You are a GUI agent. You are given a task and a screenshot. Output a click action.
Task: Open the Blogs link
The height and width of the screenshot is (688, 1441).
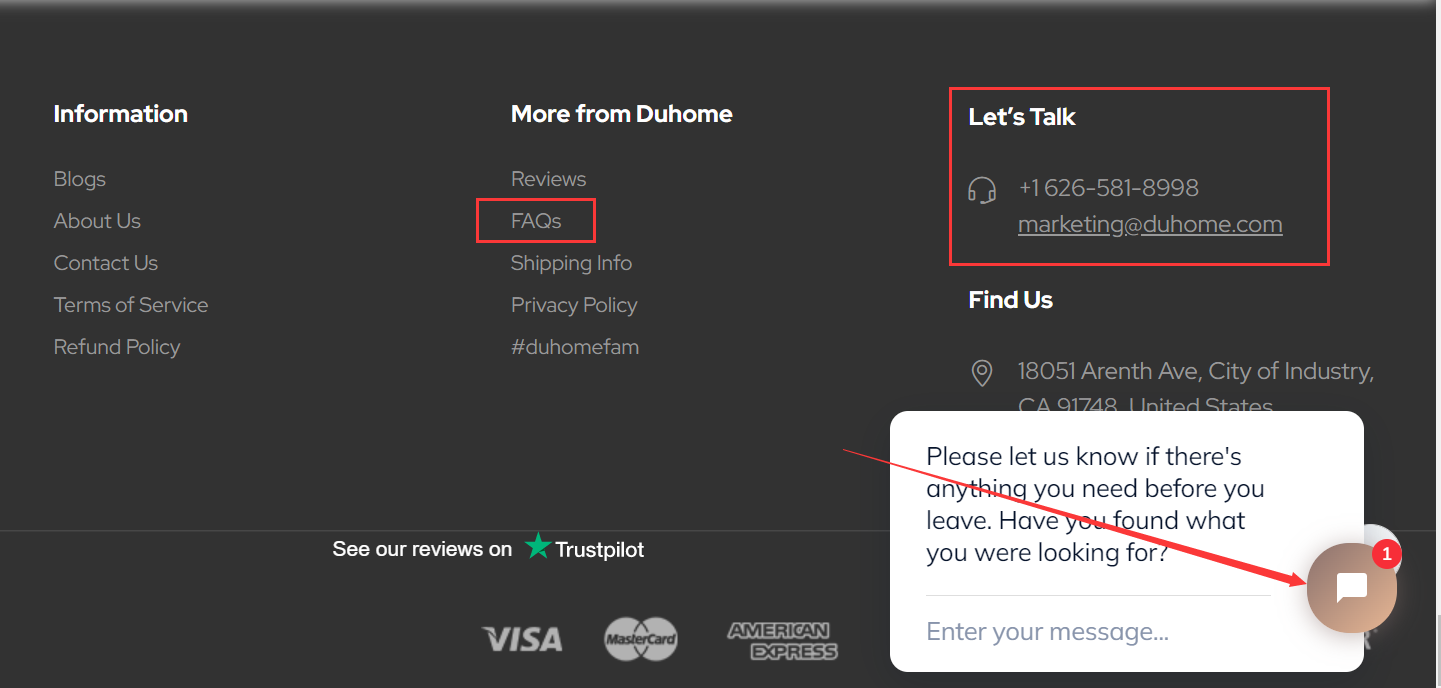click(x=80, y=179)
